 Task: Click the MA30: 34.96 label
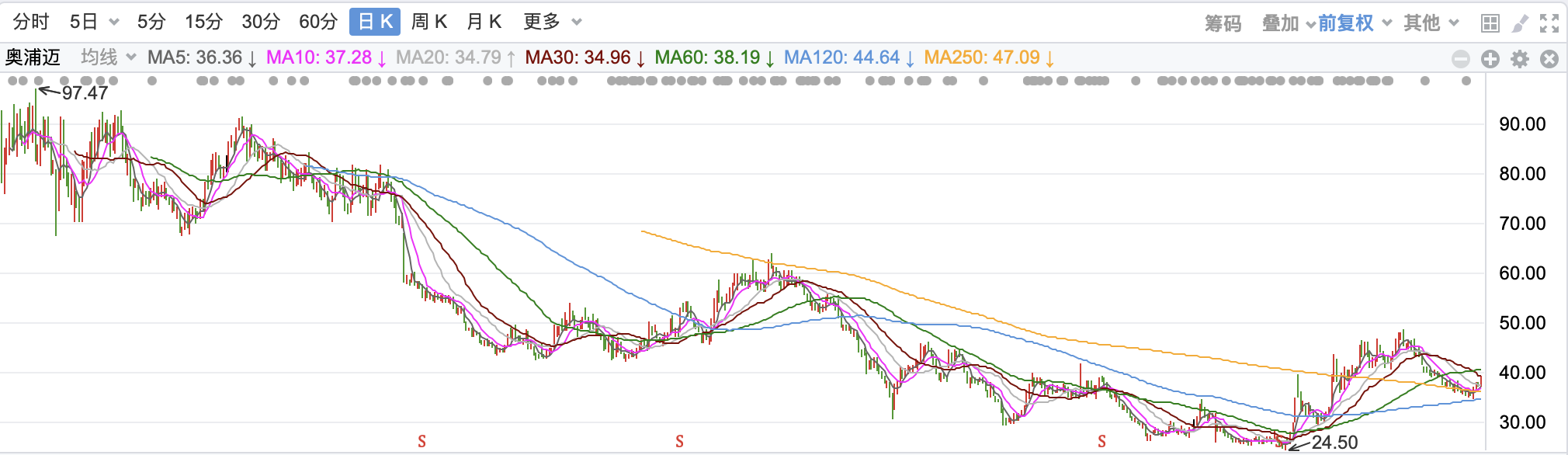pyautogui.click(x=585, y=57)
